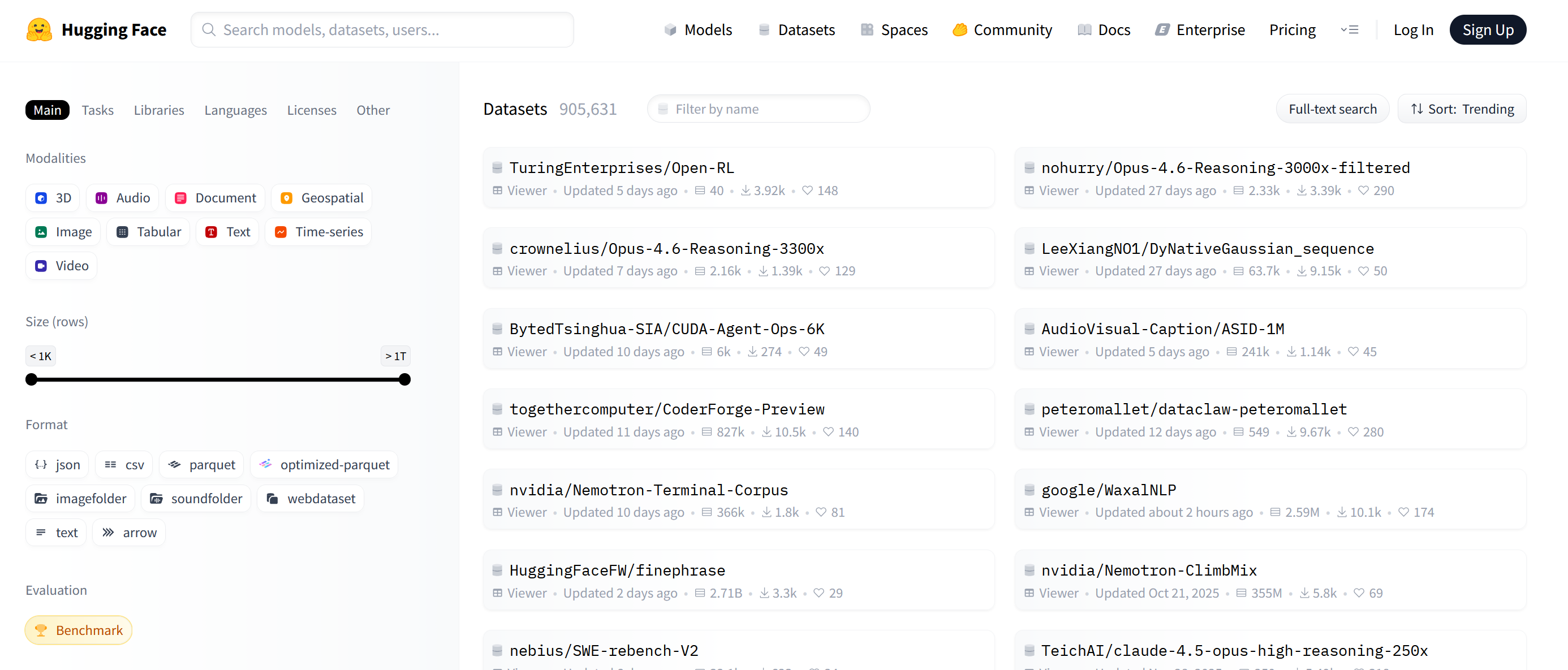Click the Docs book icon

pyautogui.click(x=1084, y=30)
